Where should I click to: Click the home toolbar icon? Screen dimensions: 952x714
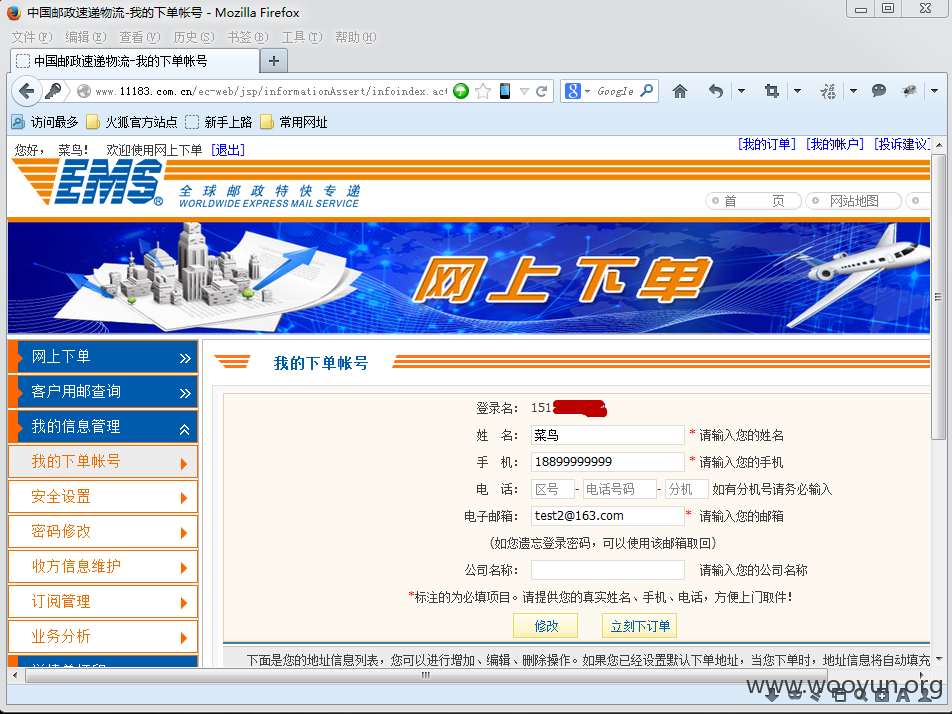click(680, 91)
